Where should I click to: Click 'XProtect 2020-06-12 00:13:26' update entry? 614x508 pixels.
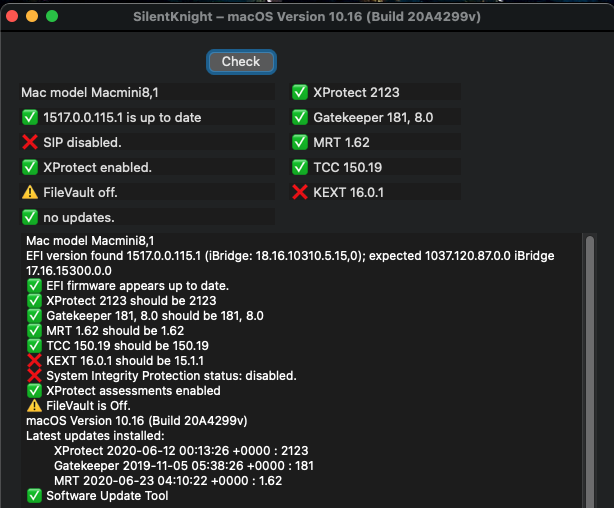pyautogui.click(x=181, y=451)
